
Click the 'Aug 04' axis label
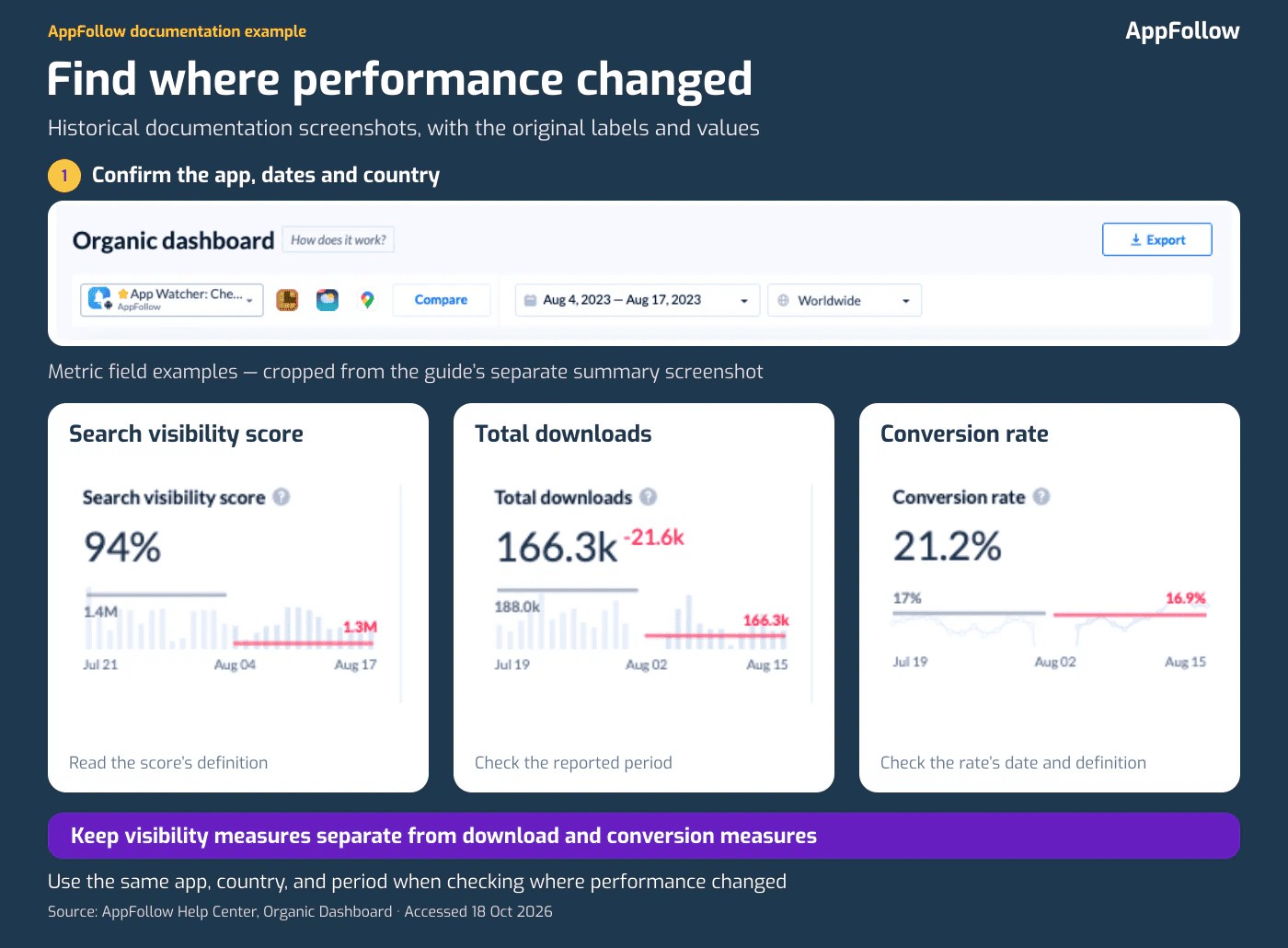(x=235, y=665)
